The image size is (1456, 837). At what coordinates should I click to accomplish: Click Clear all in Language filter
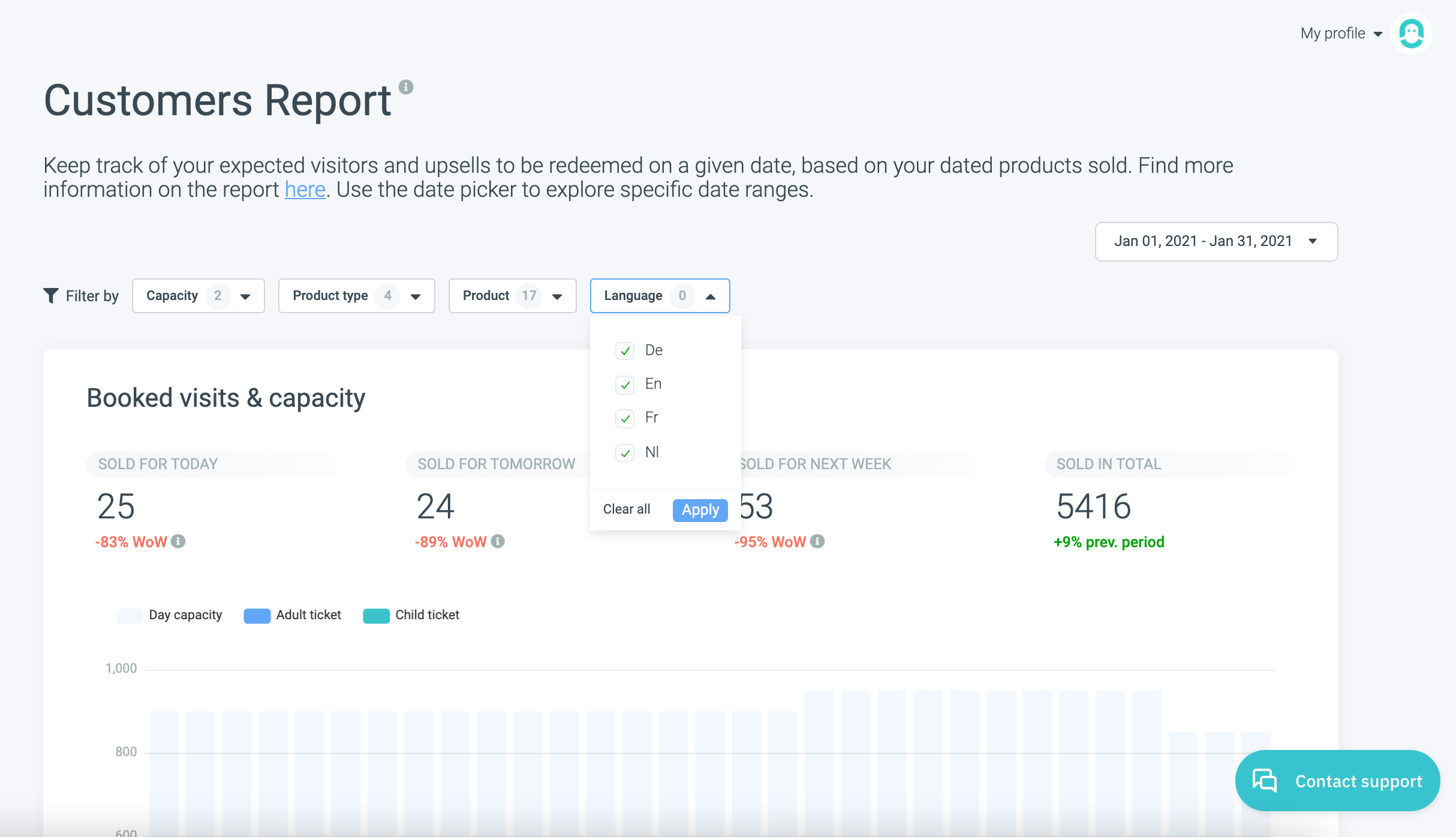coord(626,509)
